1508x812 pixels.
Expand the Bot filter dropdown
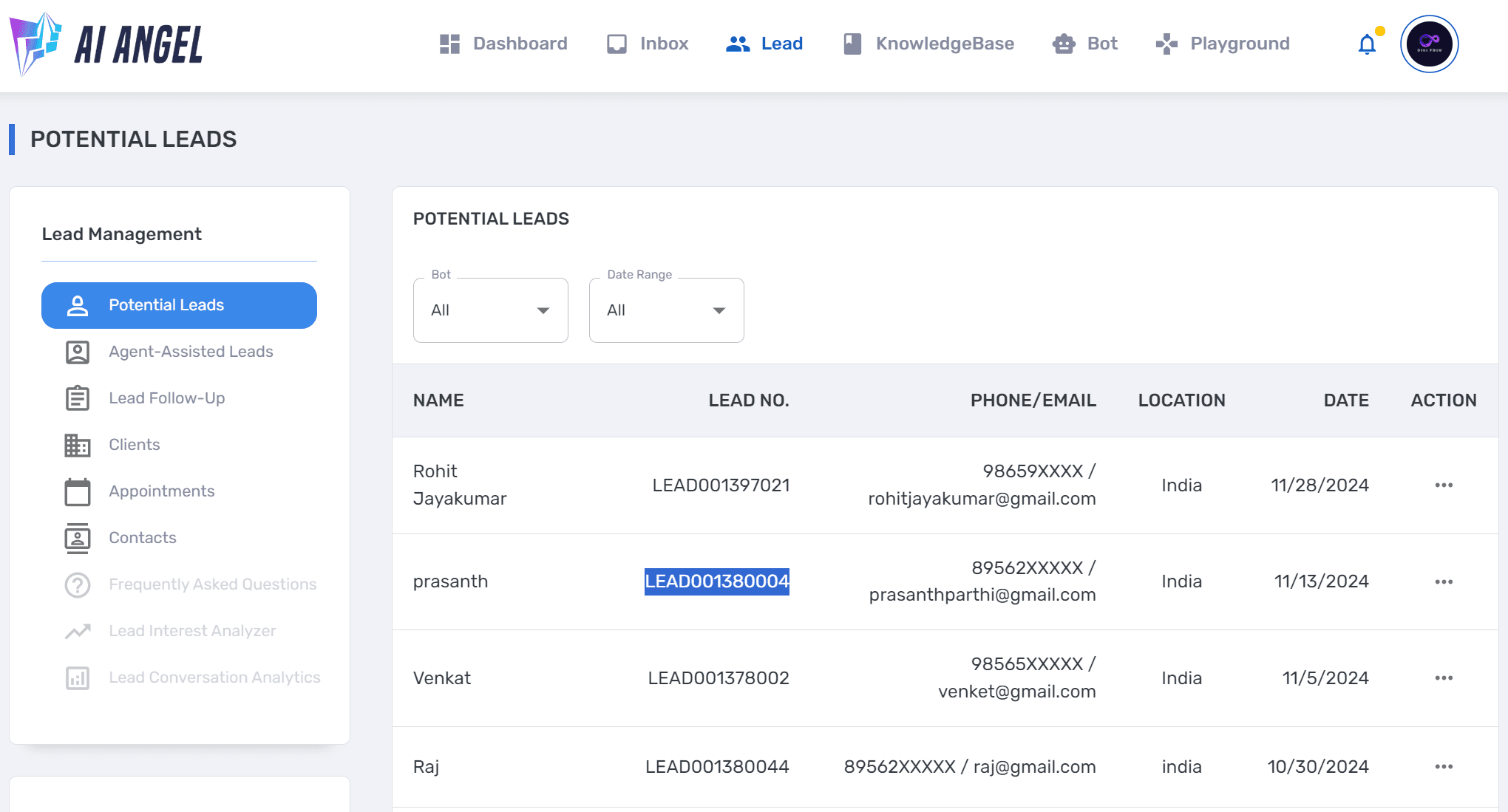click(x=490, y=310)
